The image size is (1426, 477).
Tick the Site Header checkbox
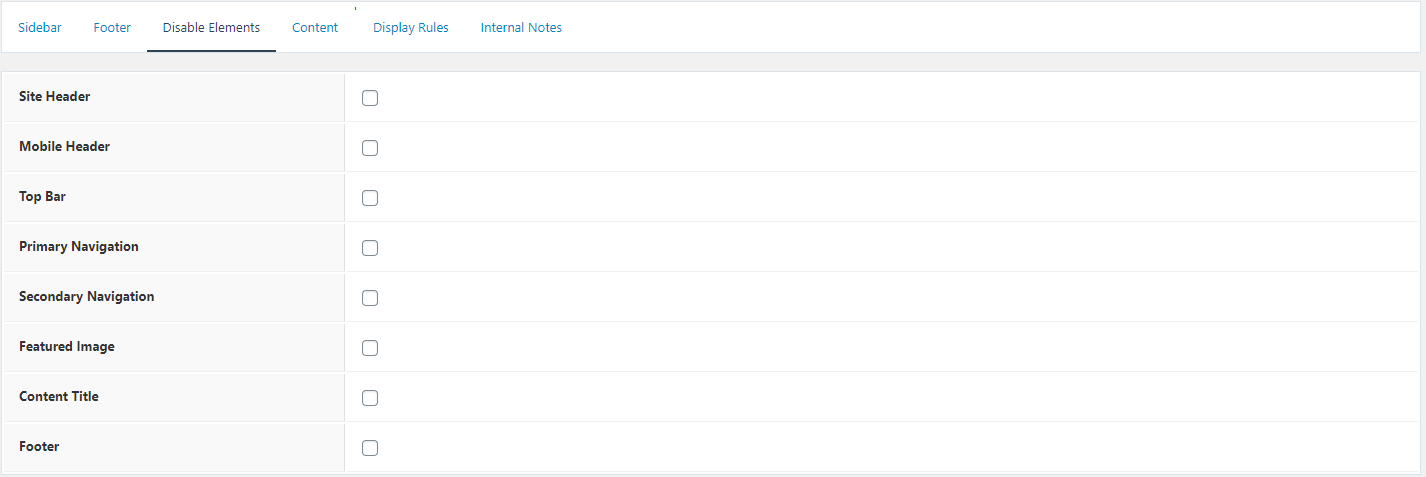point(370,98)
